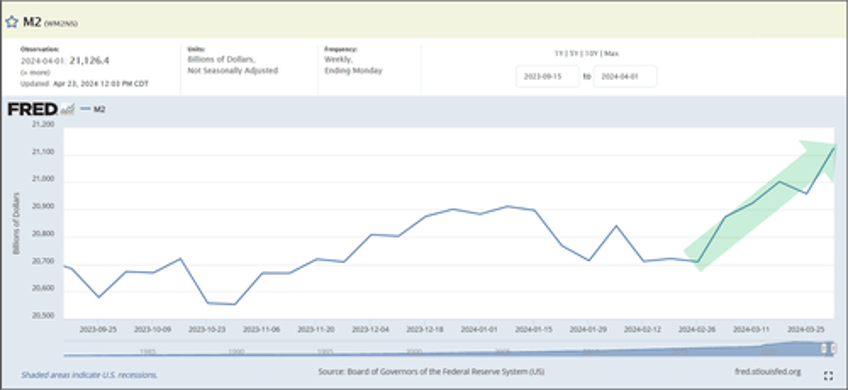Open the fullscreen expand icon at the chart corner
Screen dimensions: 848x390
point(828,375)
